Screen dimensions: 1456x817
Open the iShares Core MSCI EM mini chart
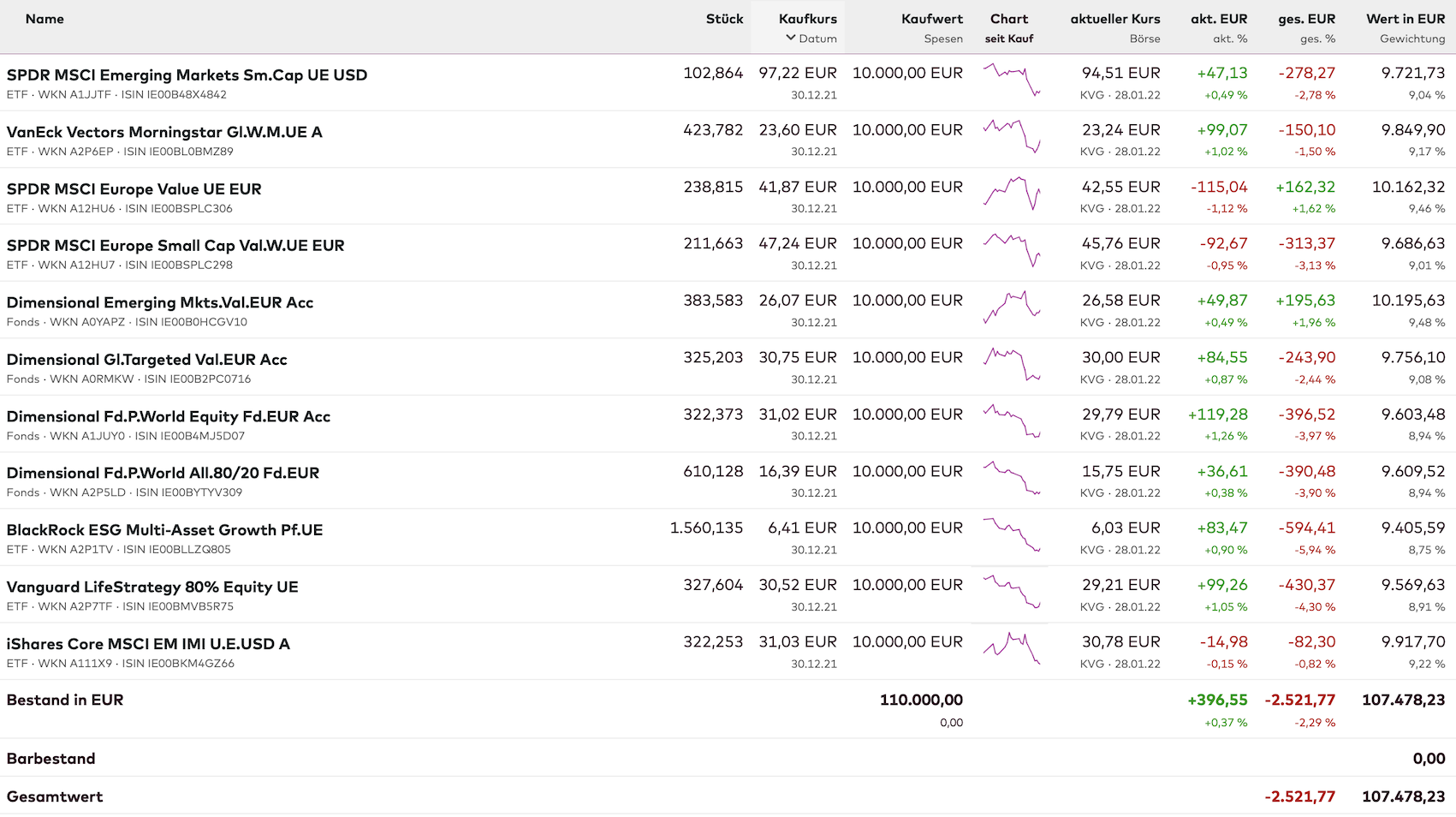(1011, 648)
